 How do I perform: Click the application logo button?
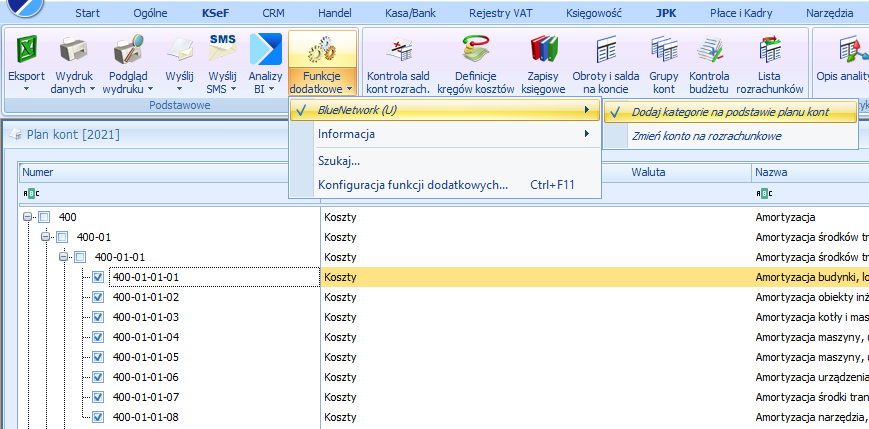(x=25, y=7)
